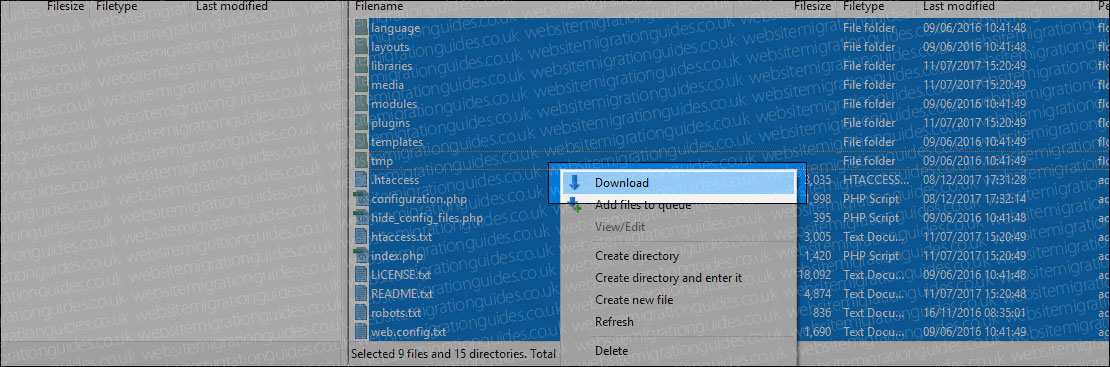Click the HTACCESS filetype cell

pyautogui.click(x=876, y=180)
